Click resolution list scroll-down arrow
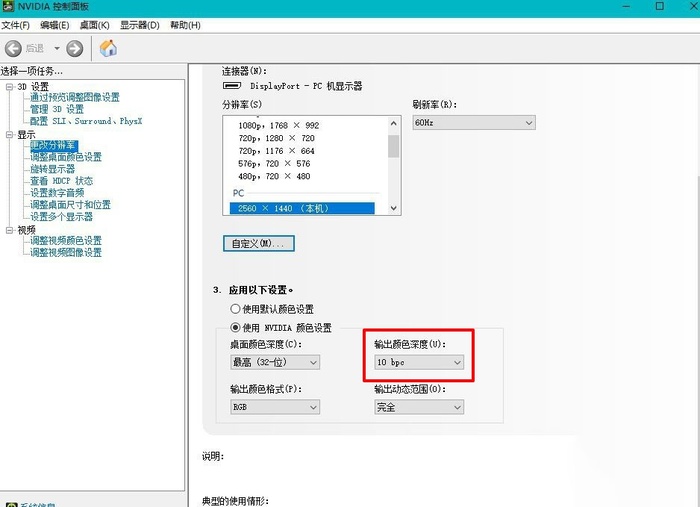Screen dimensions: 700x507 point(393,208)
